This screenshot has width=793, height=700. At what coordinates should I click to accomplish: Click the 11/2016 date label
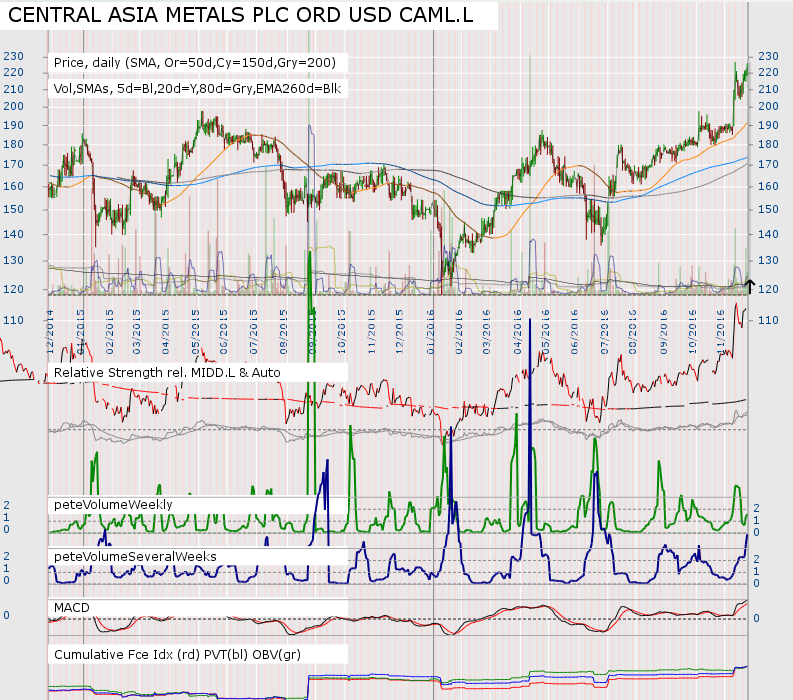[721, 332]
